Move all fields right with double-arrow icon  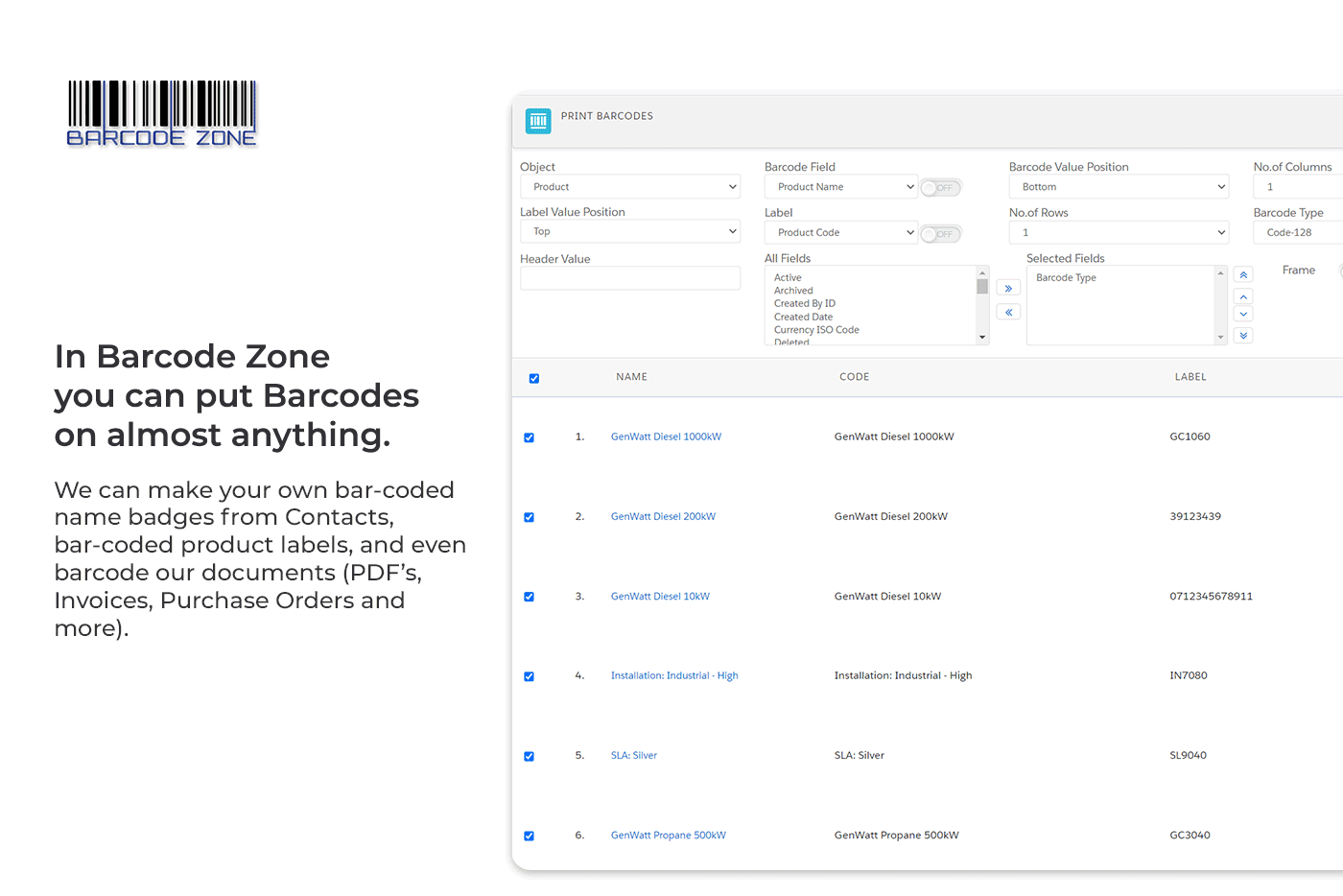coord(1007,287)
